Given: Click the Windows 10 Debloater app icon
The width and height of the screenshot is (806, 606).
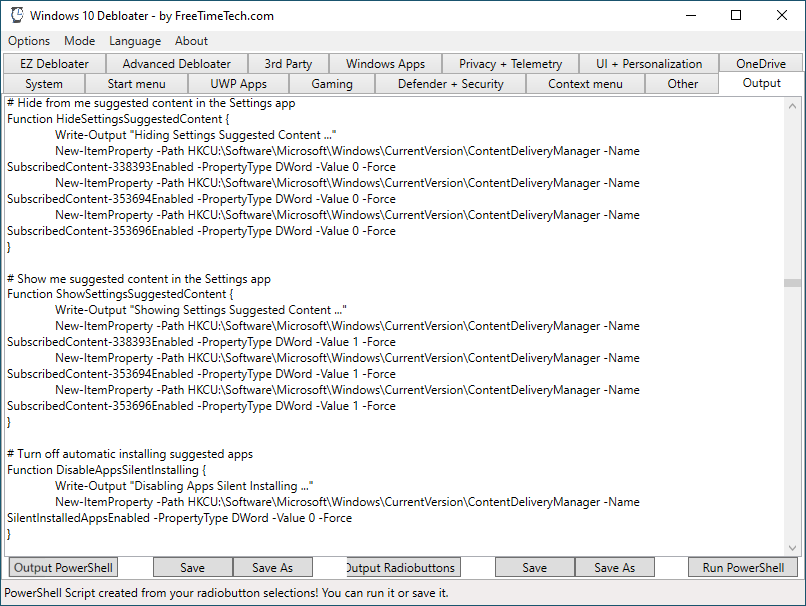Looking at the screenshot, I should 17,15.
